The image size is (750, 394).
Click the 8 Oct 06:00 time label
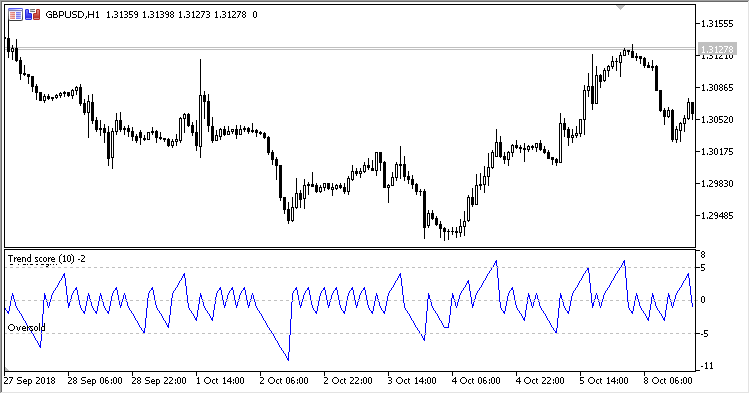pyautogui.click(x=668, y=381)
